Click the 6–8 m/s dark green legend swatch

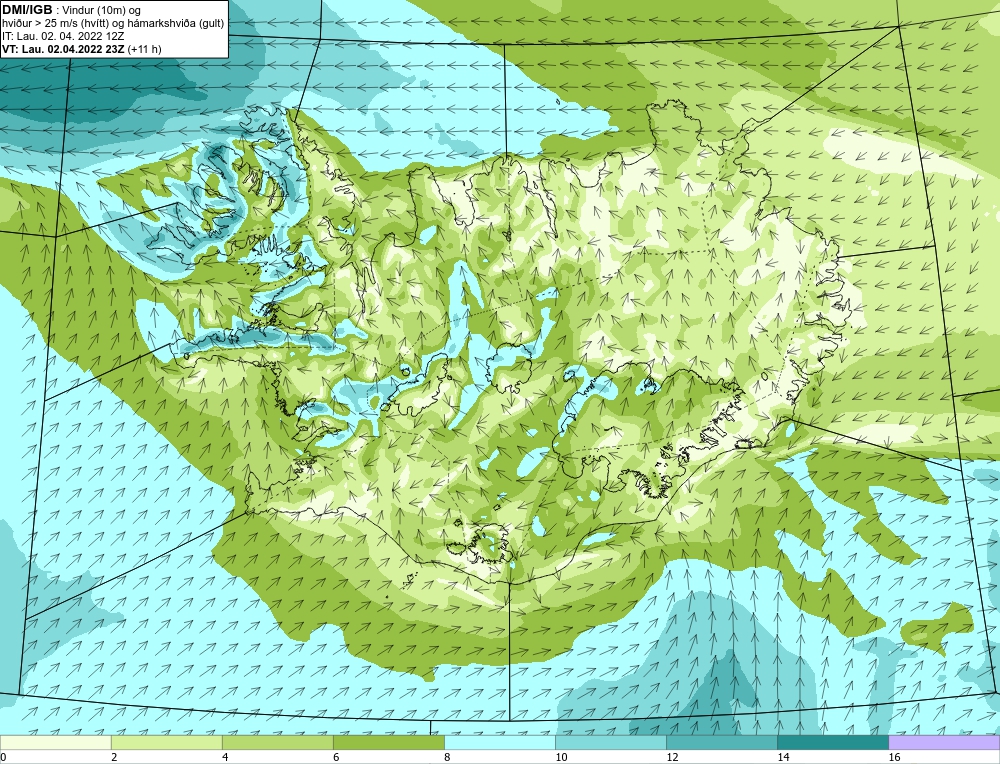(388, 742)
